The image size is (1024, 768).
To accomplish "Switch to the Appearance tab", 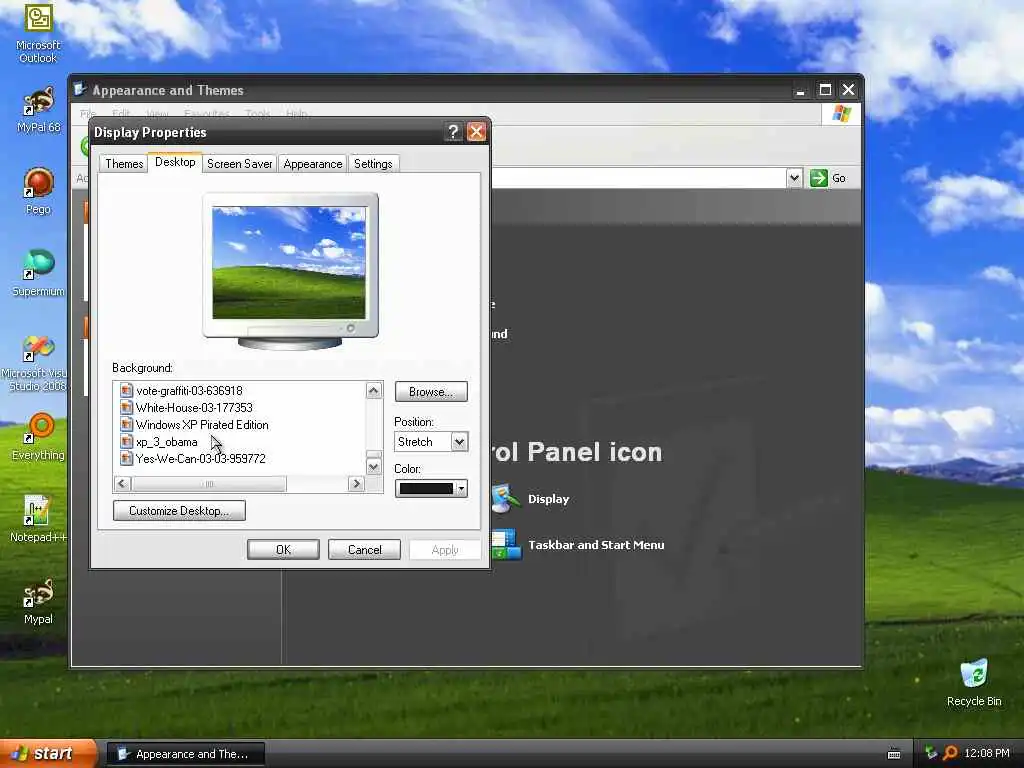I will click(313, 163).
